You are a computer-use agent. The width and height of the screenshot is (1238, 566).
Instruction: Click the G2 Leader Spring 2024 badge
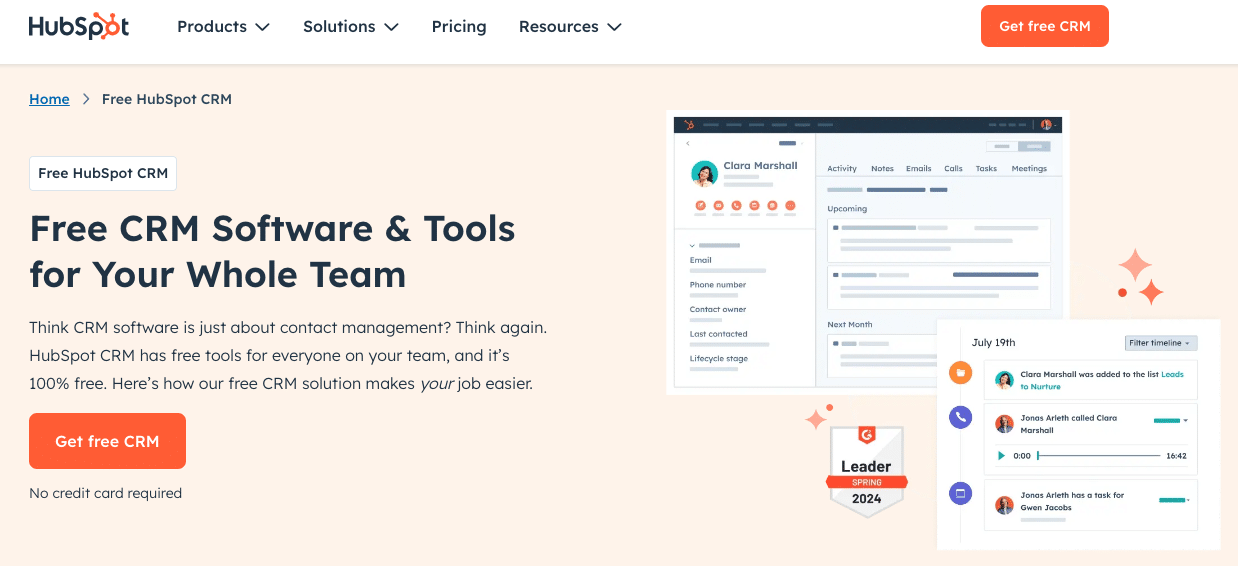coord(866,471)
